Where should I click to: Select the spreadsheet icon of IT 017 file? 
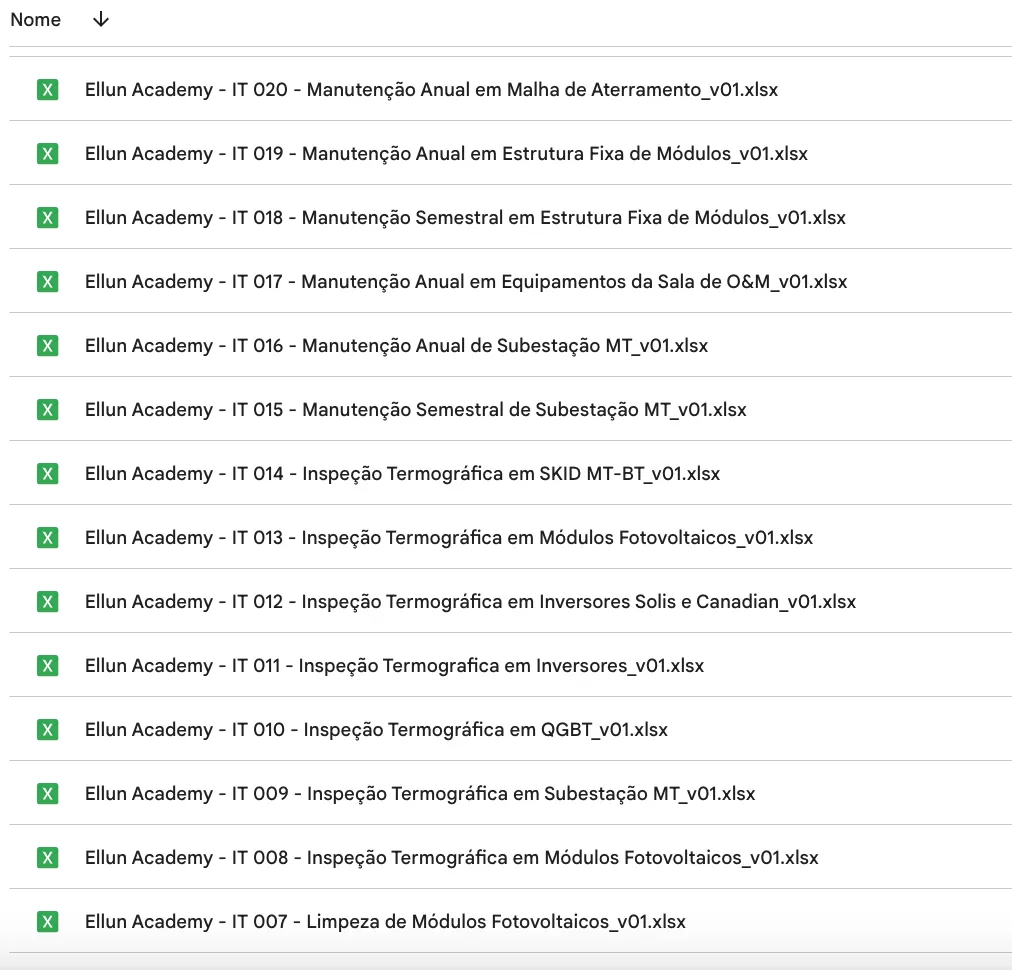coord(47,282)
